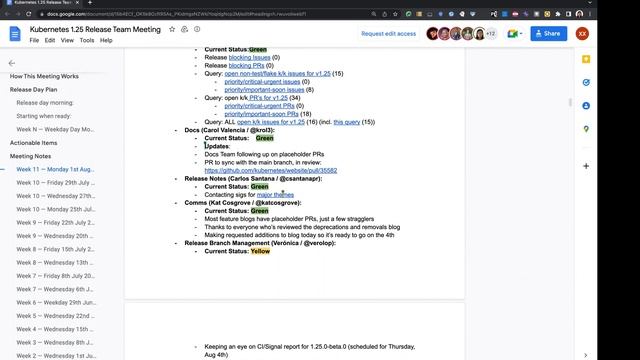Screen dimensions: 640x360
Task: Select Week 8 — Wednesday 13th outline entry
Action: coord(55,262)
